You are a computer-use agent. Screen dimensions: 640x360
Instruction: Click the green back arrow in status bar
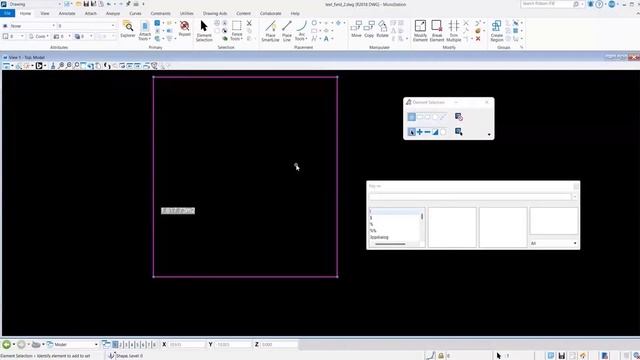tap(7, 344)
